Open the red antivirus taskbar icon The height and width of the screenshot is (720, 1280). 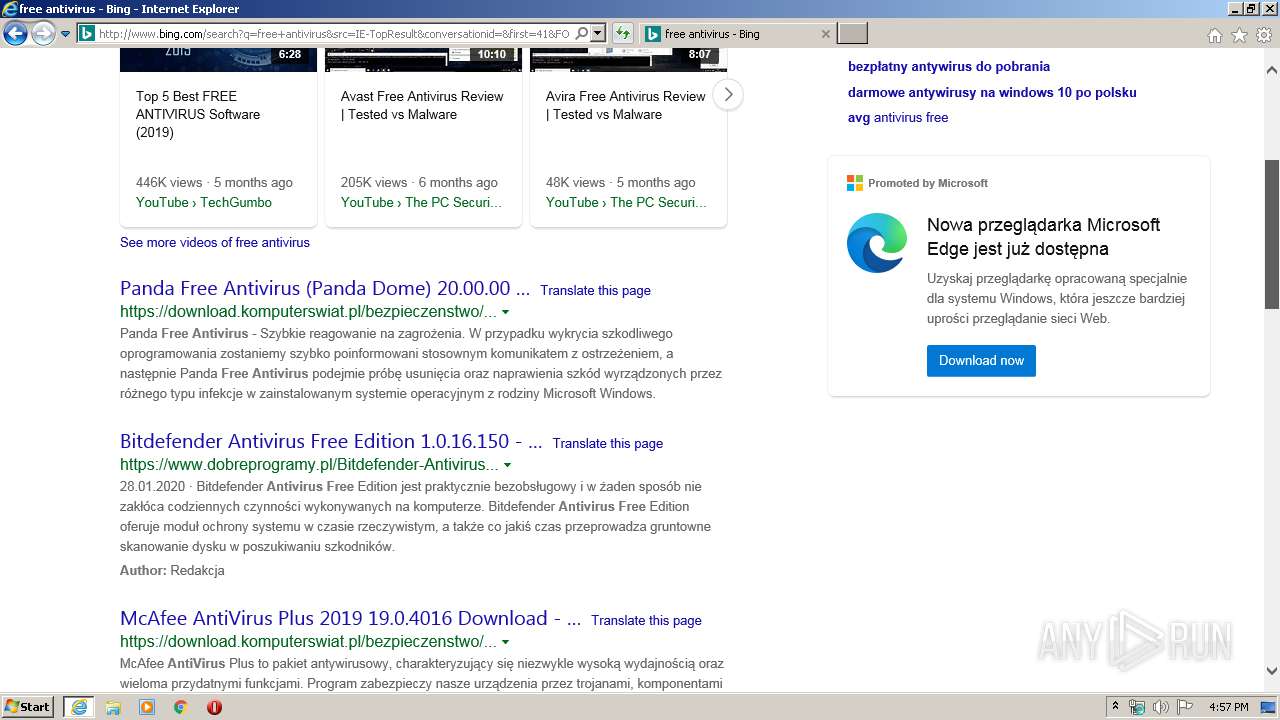pos(214,707)
